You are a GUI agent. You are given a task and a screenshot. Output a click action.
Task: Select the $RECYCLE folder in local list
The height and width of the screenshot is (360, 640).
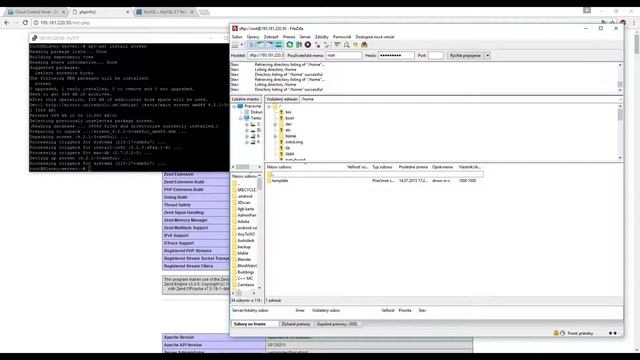point(246,190)
